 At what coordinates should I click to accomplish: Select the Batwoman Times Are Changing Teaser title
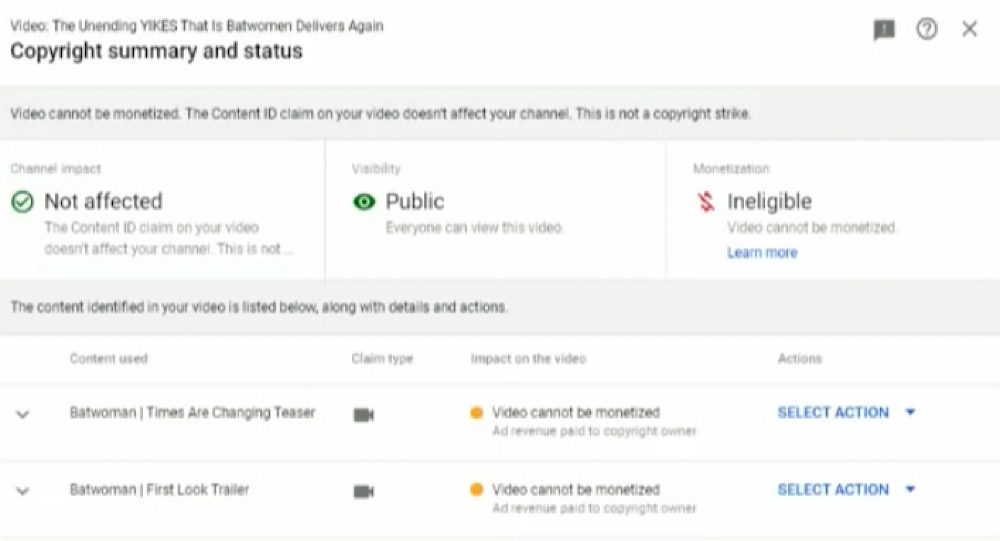pyautogui.click(x=193, y=413)
